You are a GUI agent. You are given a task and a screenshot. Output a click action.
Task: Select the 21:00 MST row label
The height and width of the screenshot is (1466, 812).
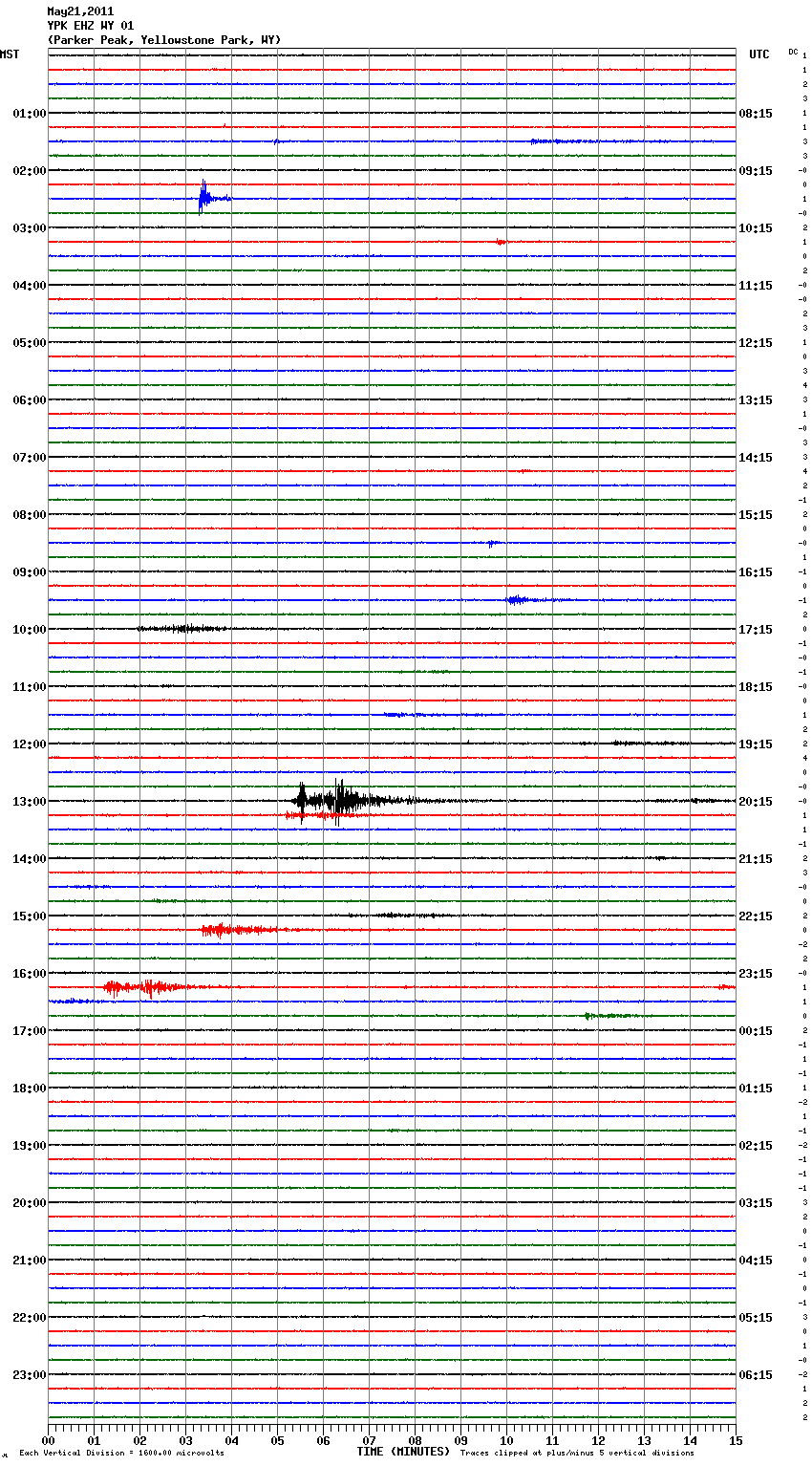pos(29,1261)
